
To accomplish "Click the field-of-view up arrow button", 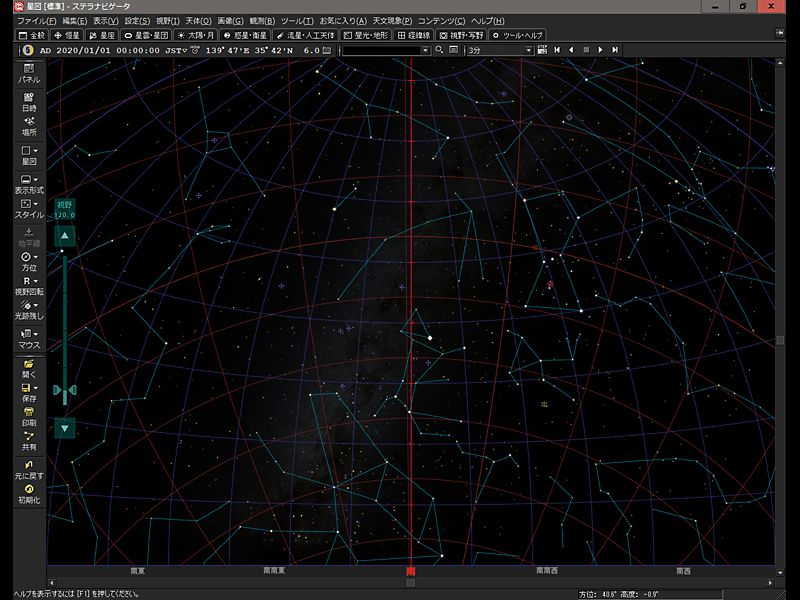I will click(65, 236).
